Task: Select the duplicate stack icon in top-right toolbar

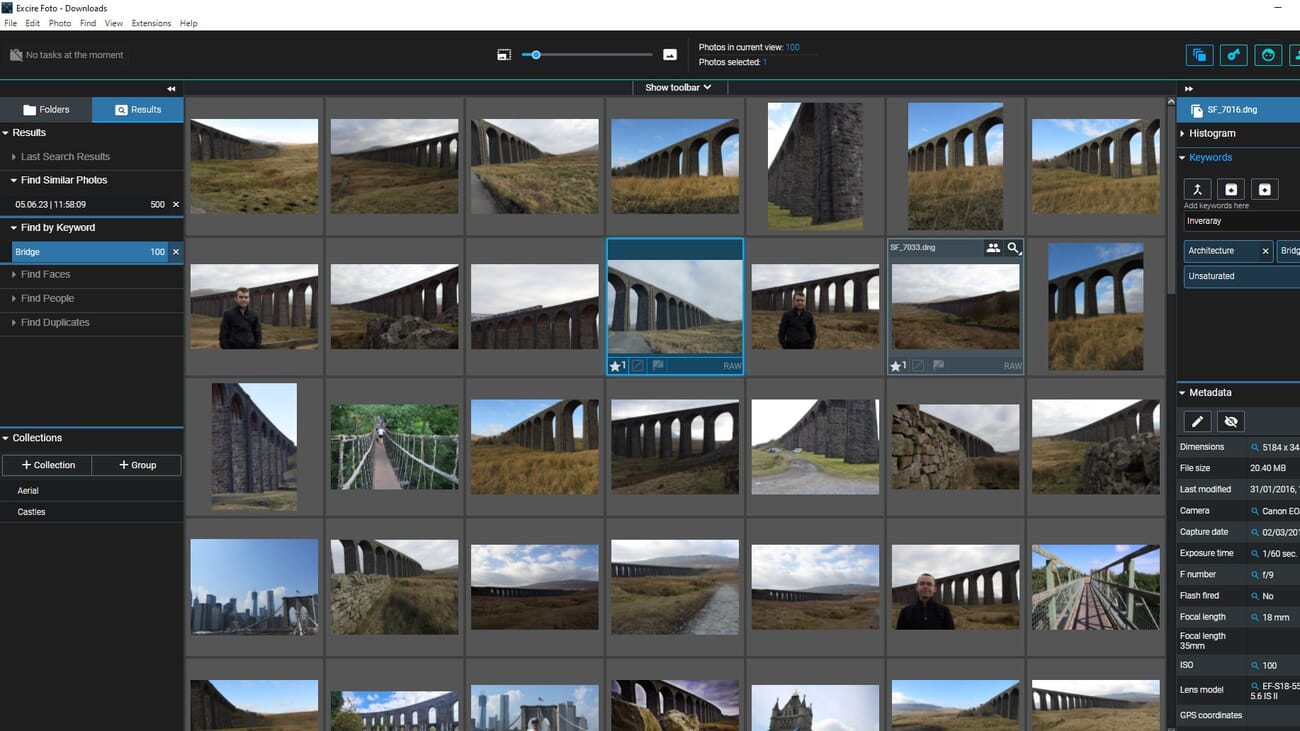Action: click(1199, 55)
